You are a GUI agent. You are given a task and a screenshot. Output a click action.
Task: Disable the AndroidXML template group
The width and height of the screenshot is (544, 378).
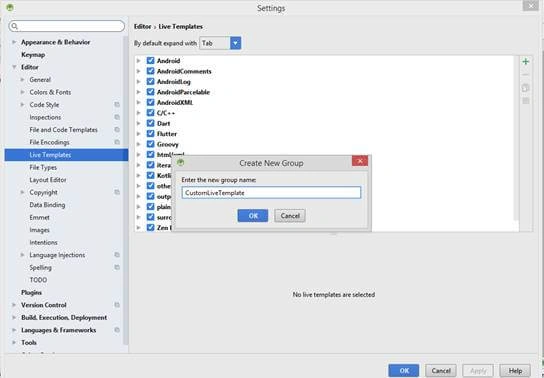[x=150, y=102]
